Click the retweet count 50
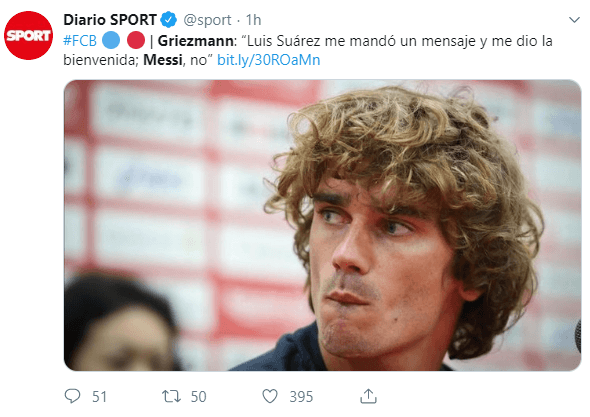The image size is (590, 417). [198, 397]
